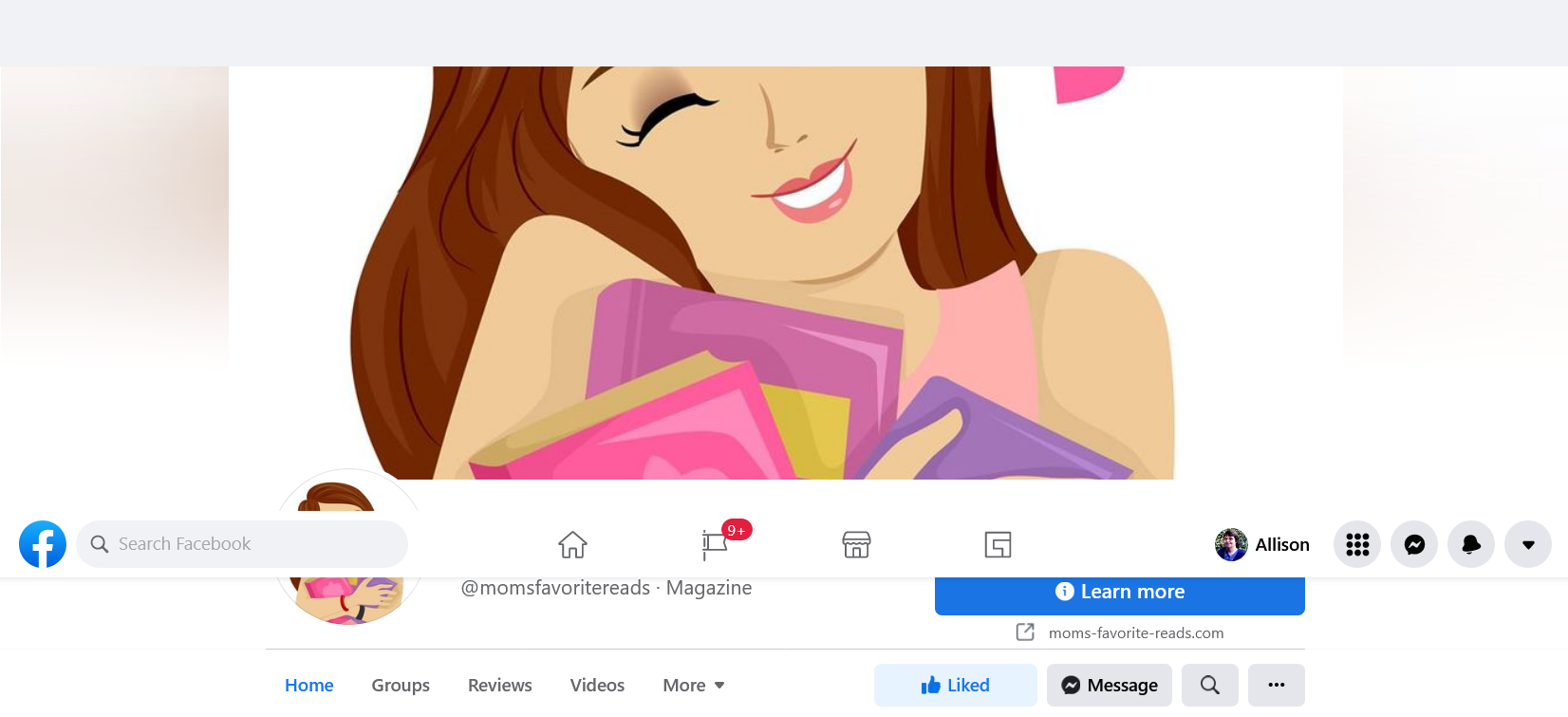Screen dimensions: 1568x717
Task: Open the Marketplace storefront icon
Action: (x=856, y=544)
